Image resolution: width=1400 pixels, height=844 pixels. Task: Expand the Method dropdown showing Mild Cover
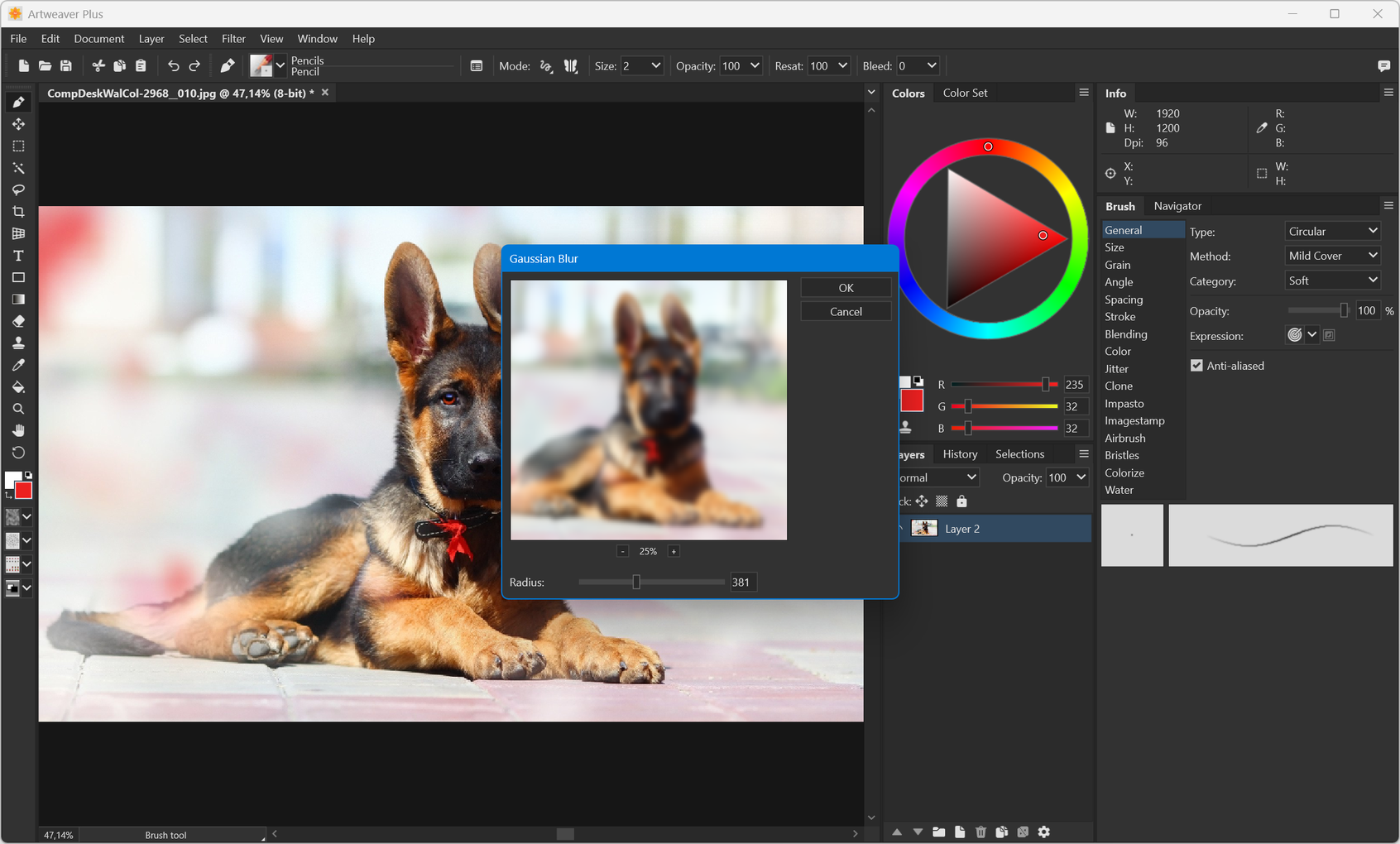[x=1332, y=256]
